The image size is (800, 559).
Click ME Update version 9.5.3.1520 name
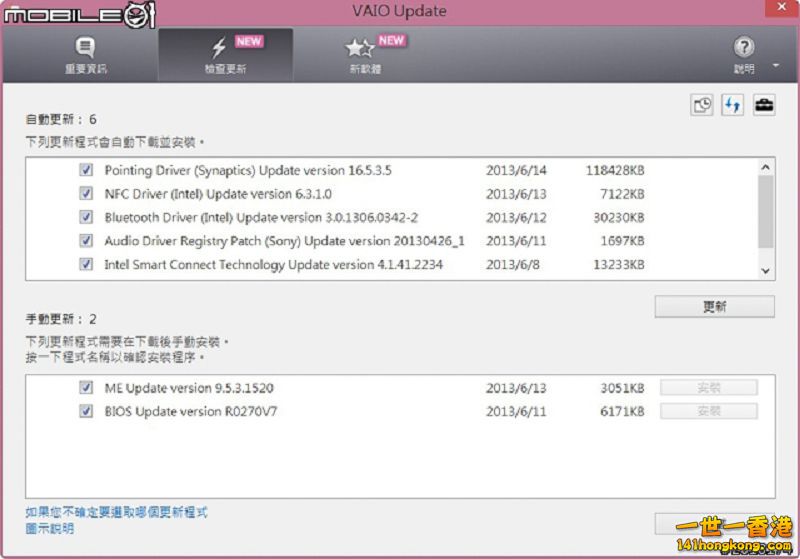(x=189, y=388)
